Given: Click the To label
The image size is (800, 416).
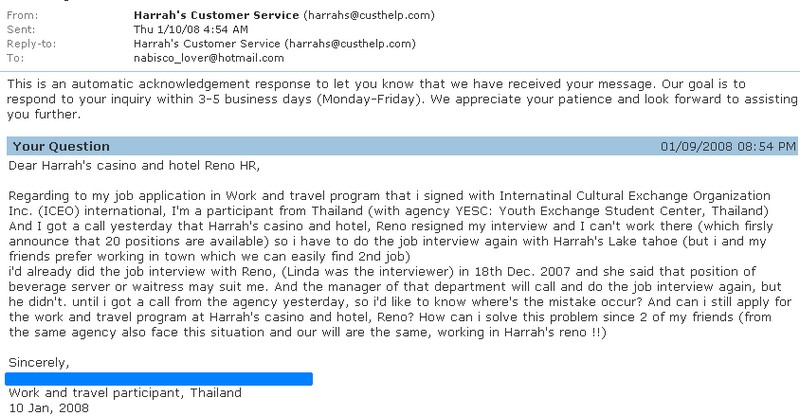Looking at the screenshot, I should (x=15, y=58).
